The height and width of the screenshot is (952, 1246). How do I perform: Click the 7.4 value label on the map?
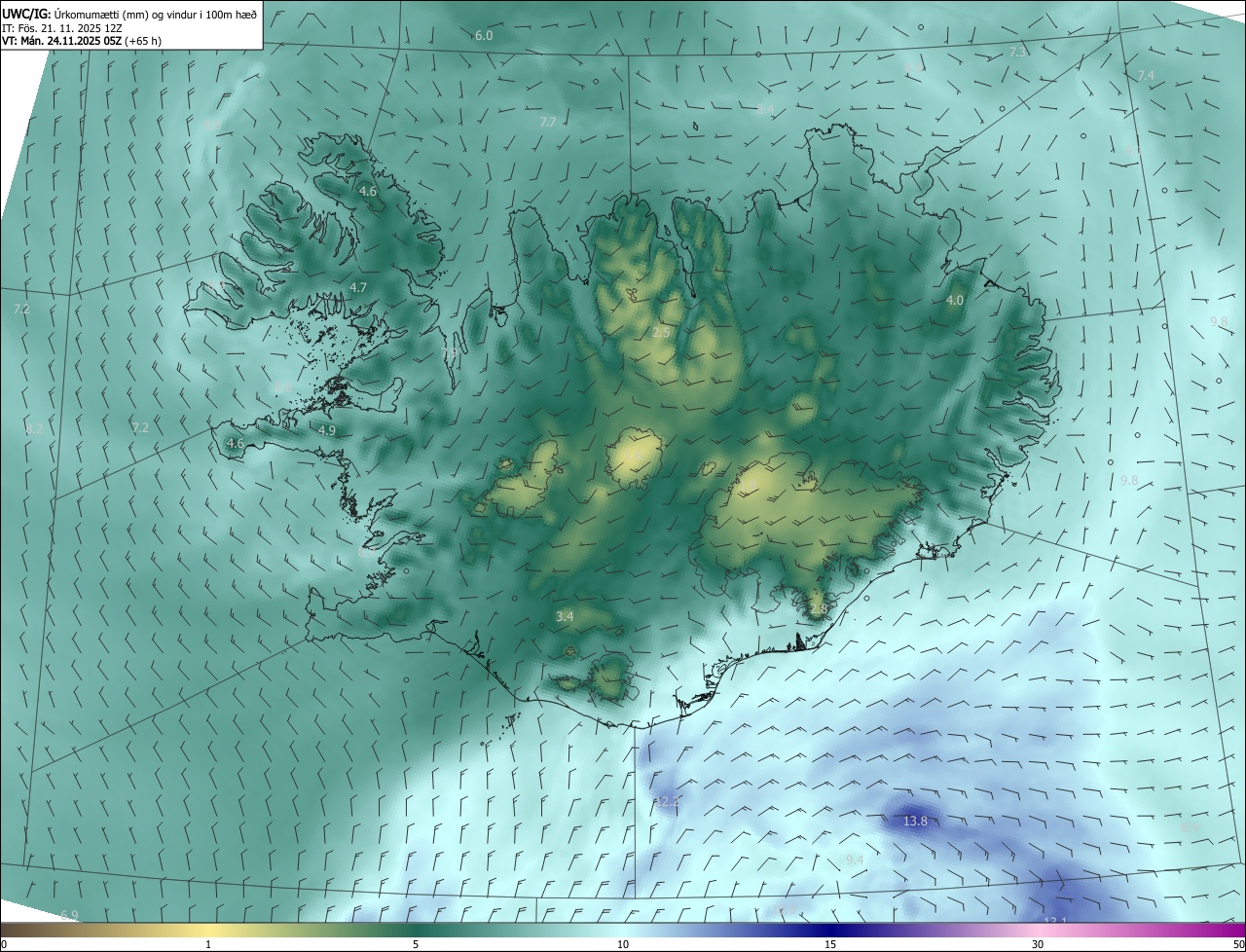pyautogui.click(x=1146, y=75)
